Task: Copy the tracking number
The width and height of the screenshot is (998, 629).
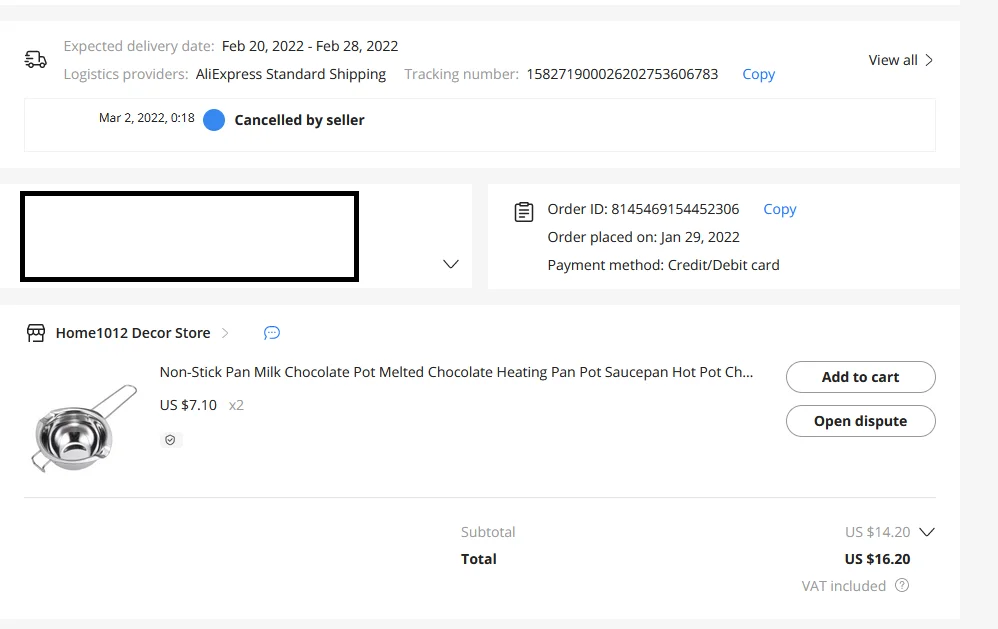Action: pos(758,74)
